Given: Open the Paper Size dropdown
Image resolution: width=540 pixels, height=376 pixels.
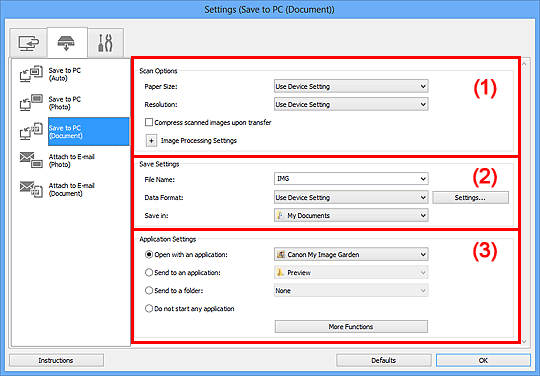Looking at the screenshot, I should point(351,86).
